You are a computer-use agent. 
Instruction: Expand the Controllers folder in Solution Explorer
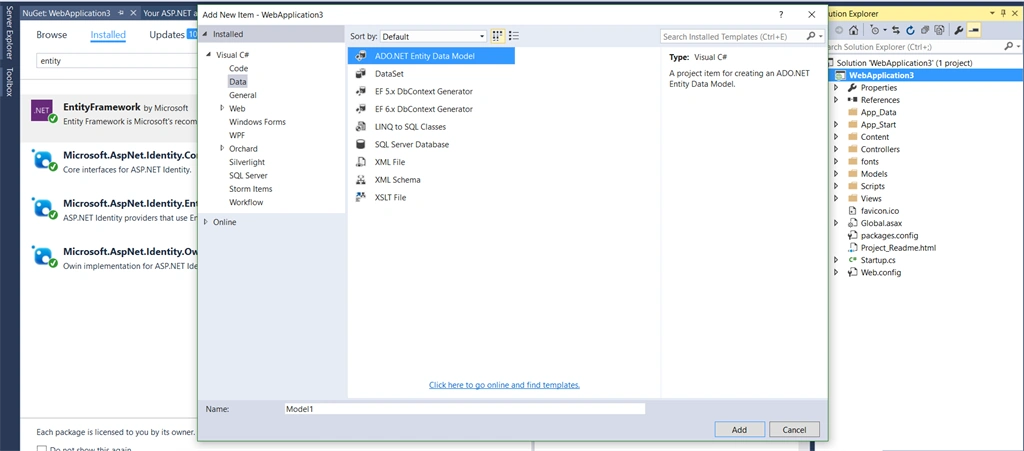click(836, 149)
